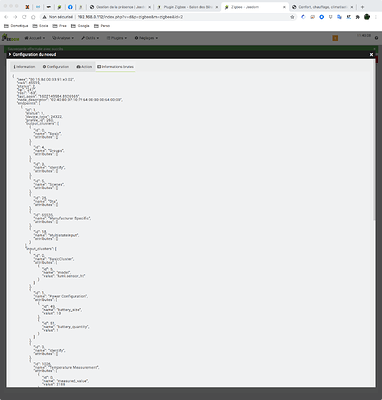The width and height of the screenshot is (382, 400).
Task: Open the Plugins menu
Action: (x=117, y=38)
